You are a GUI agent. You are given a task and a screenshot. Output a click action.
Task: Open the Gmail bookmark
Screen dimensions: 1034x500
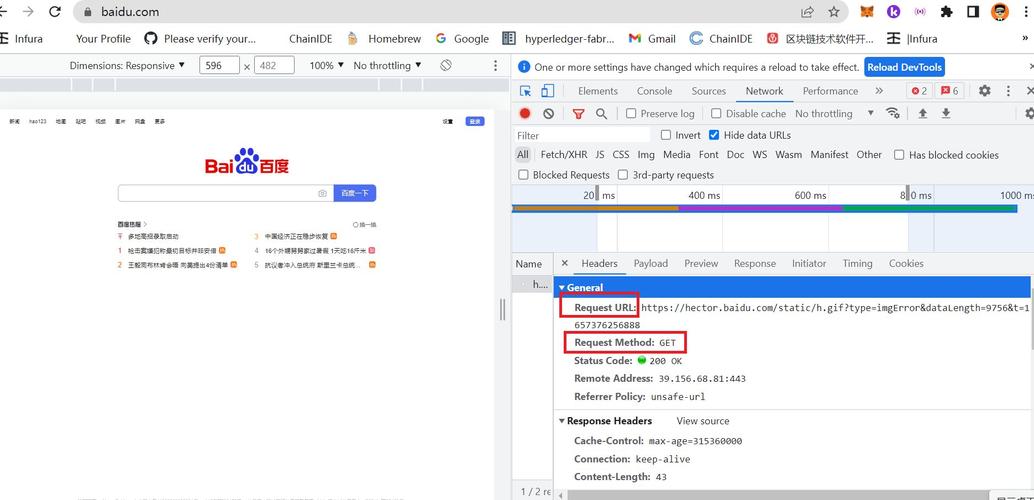tap(652, 38)
